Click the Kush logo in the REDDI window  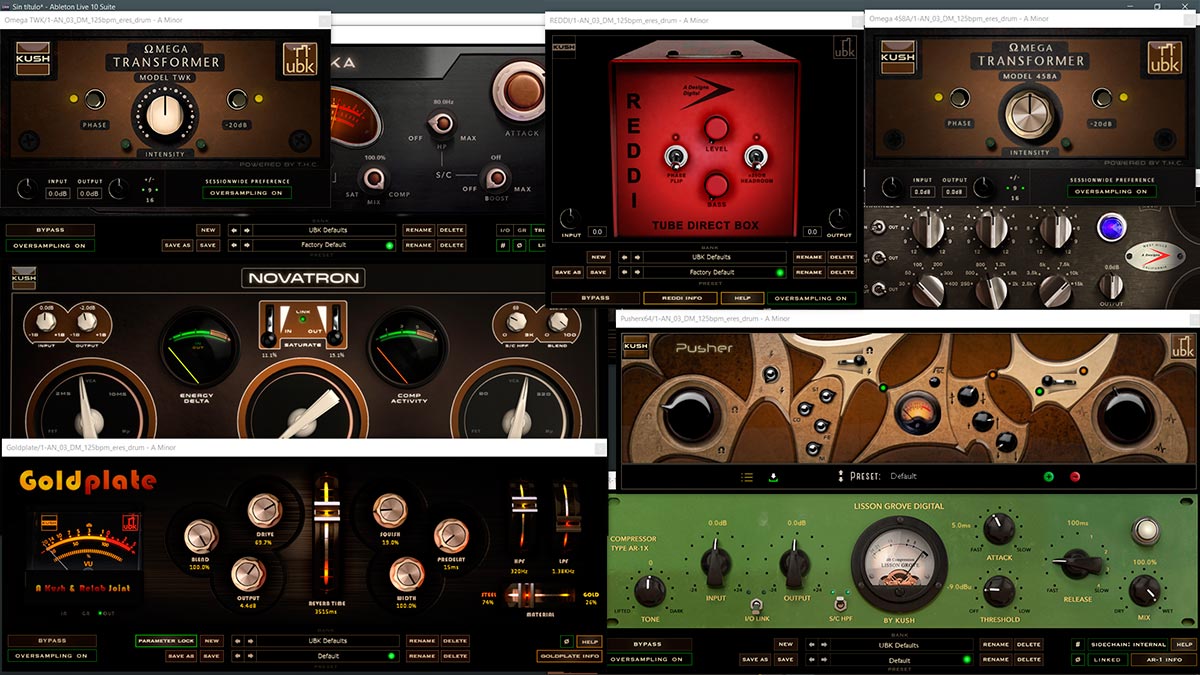click(x=564, y=46)
